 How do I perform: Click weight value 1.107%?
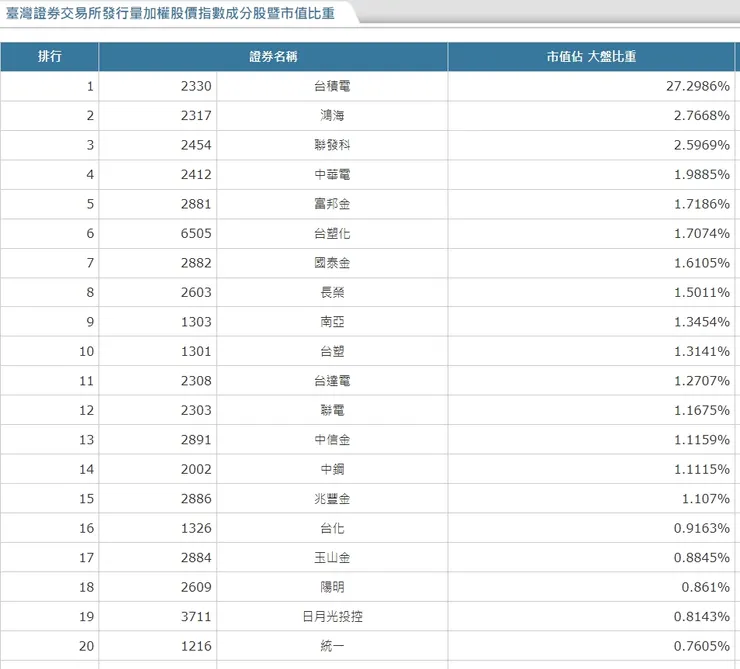click(706, 499)
